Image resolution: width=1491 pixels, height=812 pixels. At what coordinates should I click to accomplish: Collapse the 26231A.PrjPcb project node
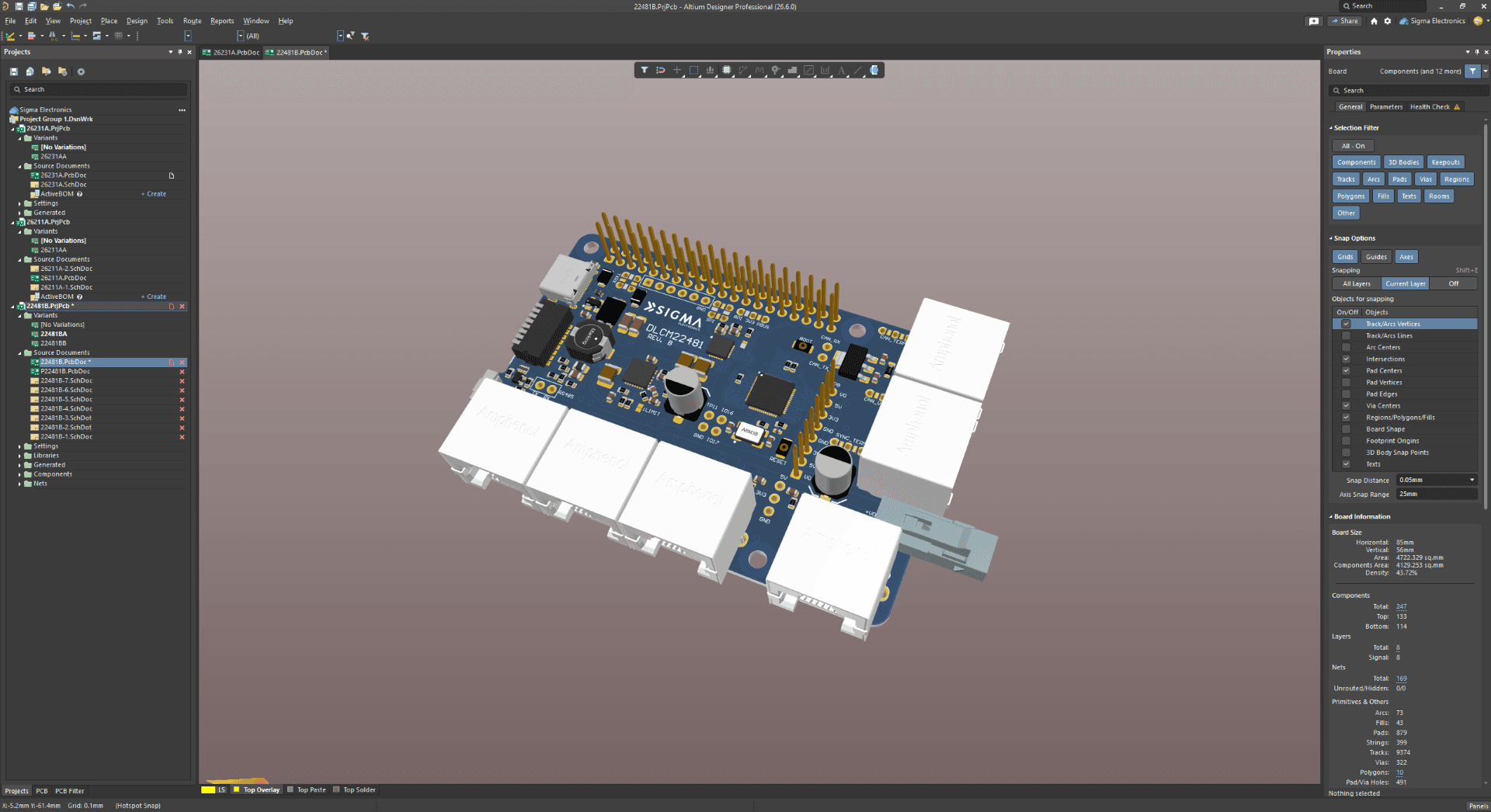[x=12, y=129]
